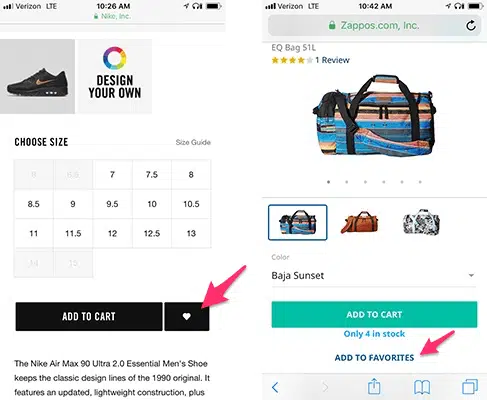Pick shoe size 7.5
This screenshot has height=400, width=487.
[x=152, y=175]
